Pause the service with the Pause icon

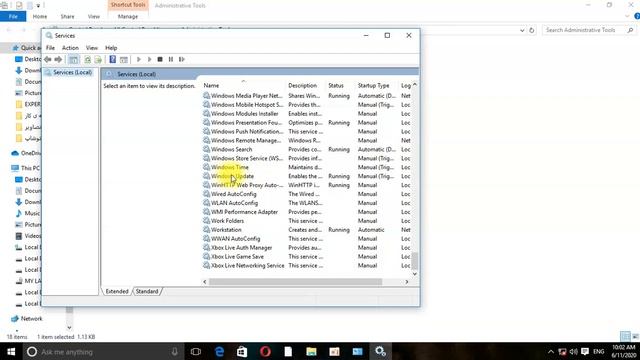[171, 60]
